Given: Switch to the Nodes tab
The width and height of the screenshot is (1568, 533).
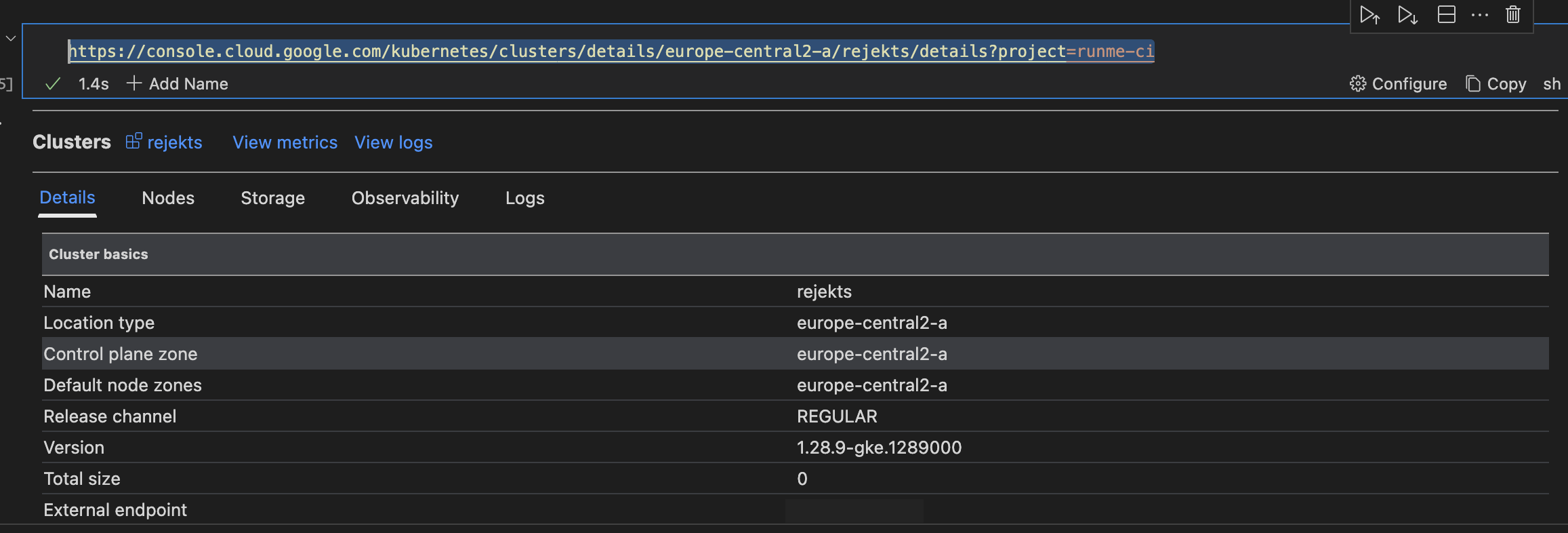Looking at the screenshot, I should (168, 198).
